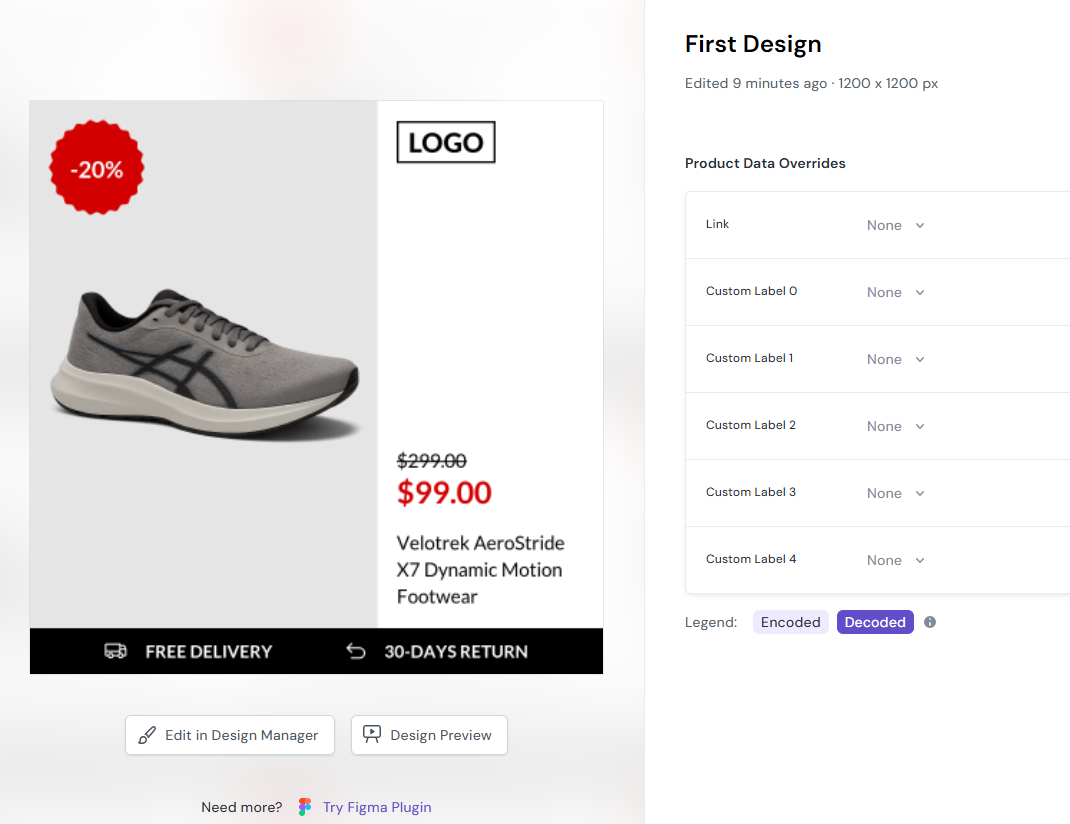Open the Design Preview
The image size is (1070, 824).
pos(429,735)
